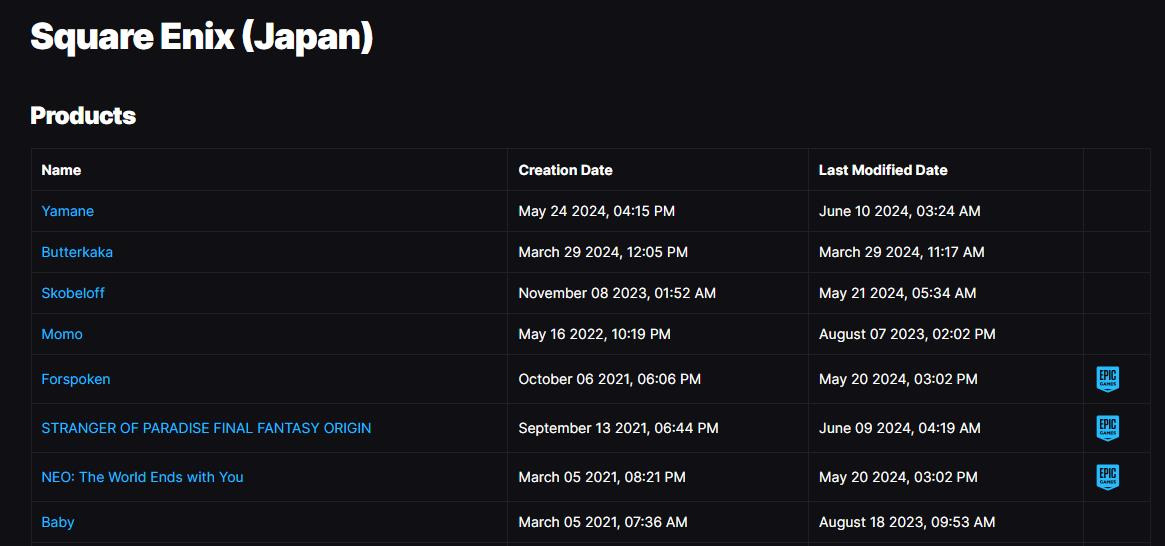Open the Yamane product link

(x=67, y=211)
